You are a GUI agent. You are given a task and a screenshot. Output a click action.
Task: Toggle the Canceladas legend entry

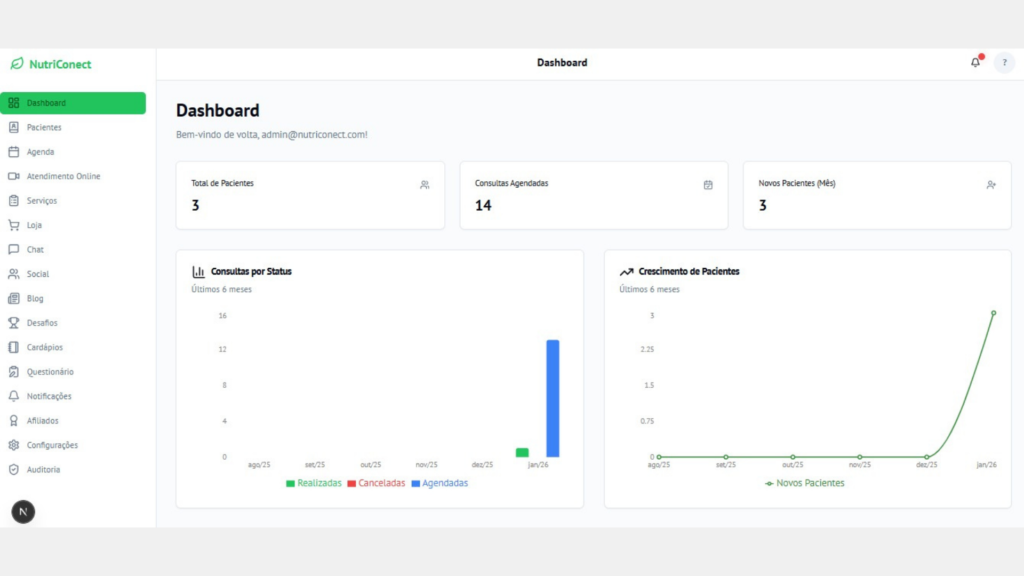point(376,483)
